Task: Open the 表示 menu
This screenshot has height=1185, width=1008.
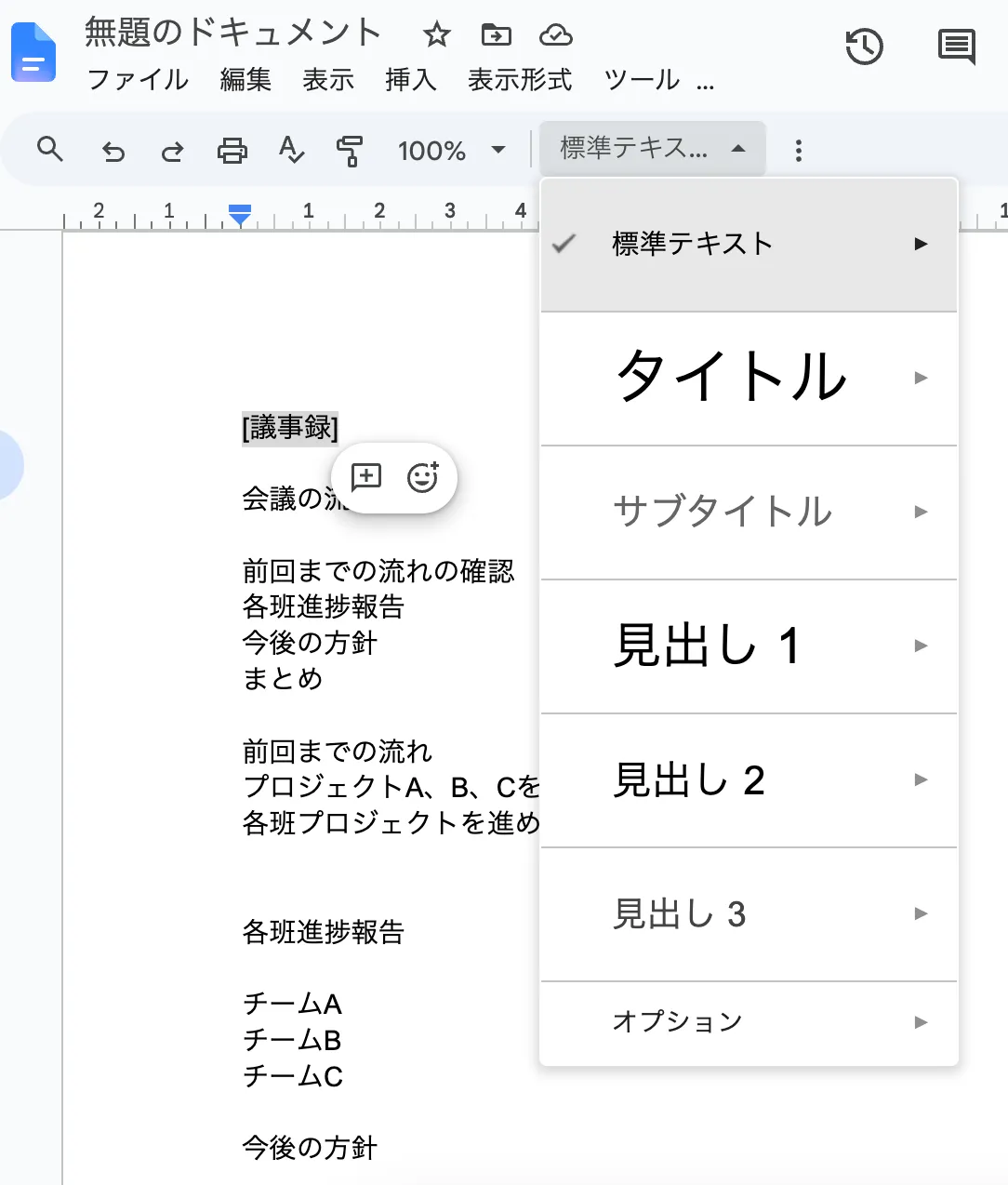Action: (328, 80)
